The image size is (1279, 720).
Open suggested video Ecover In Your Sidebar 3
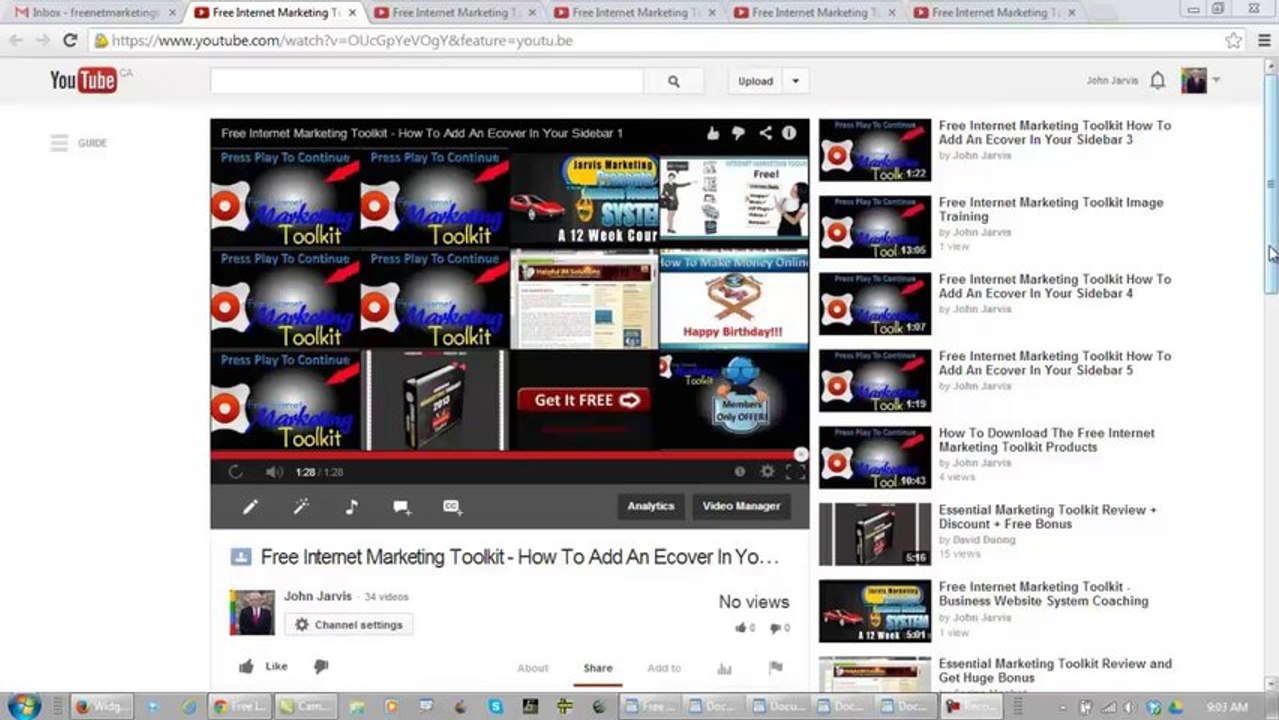click(x=1054, y=133)
